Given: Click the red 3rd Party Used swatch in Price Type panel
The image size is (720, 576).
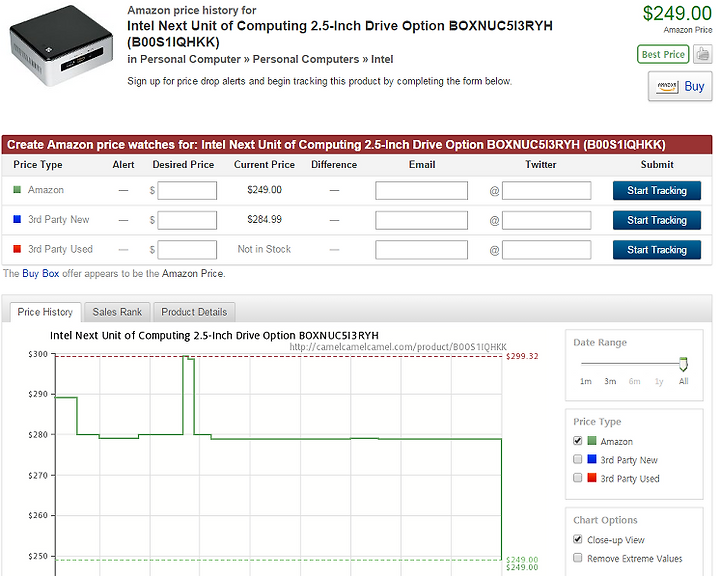Looking at the screenshot, I should click(x=592, y=478).
